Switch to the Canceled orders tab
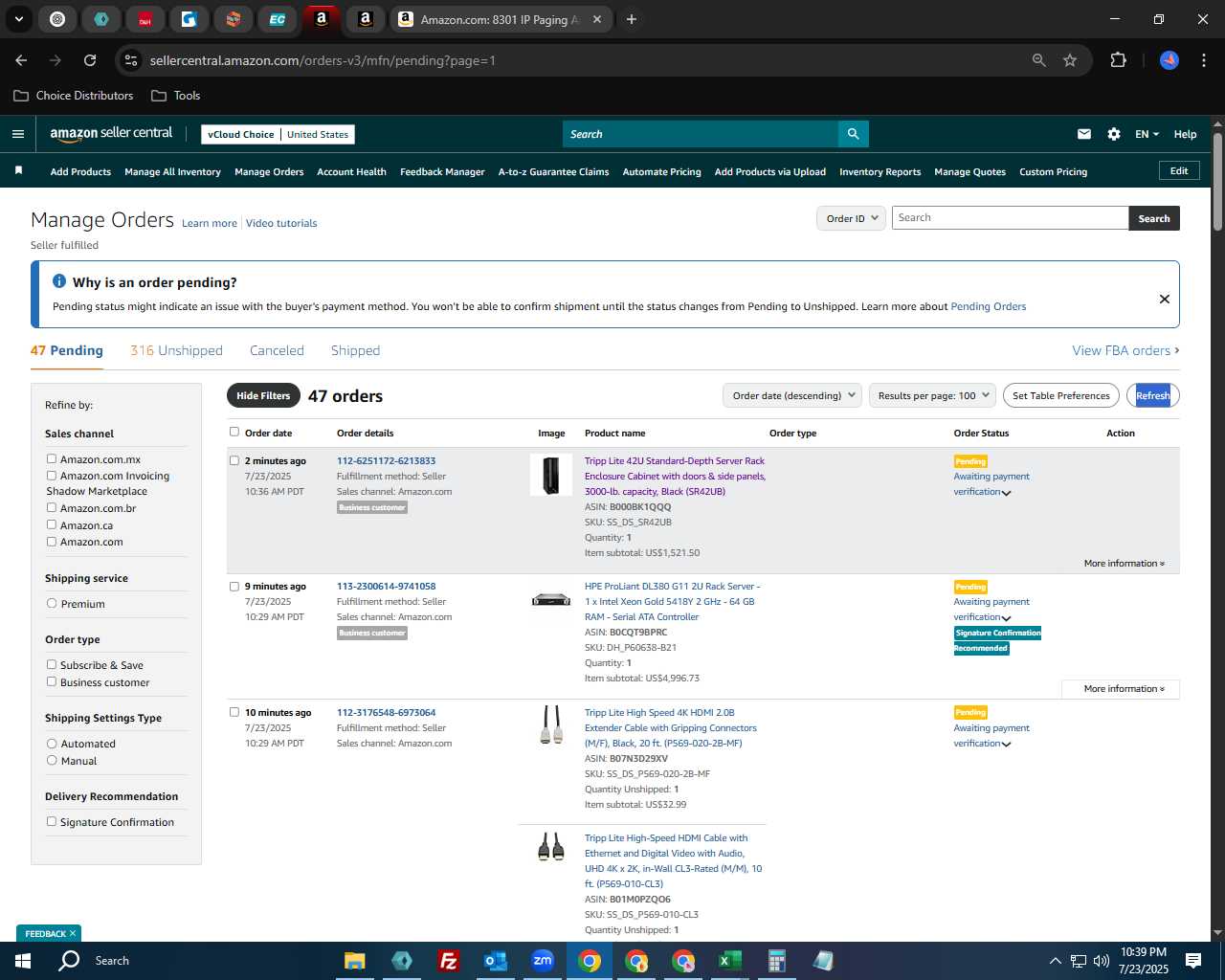The image size is (1225, 980). (x=277, y=350)
